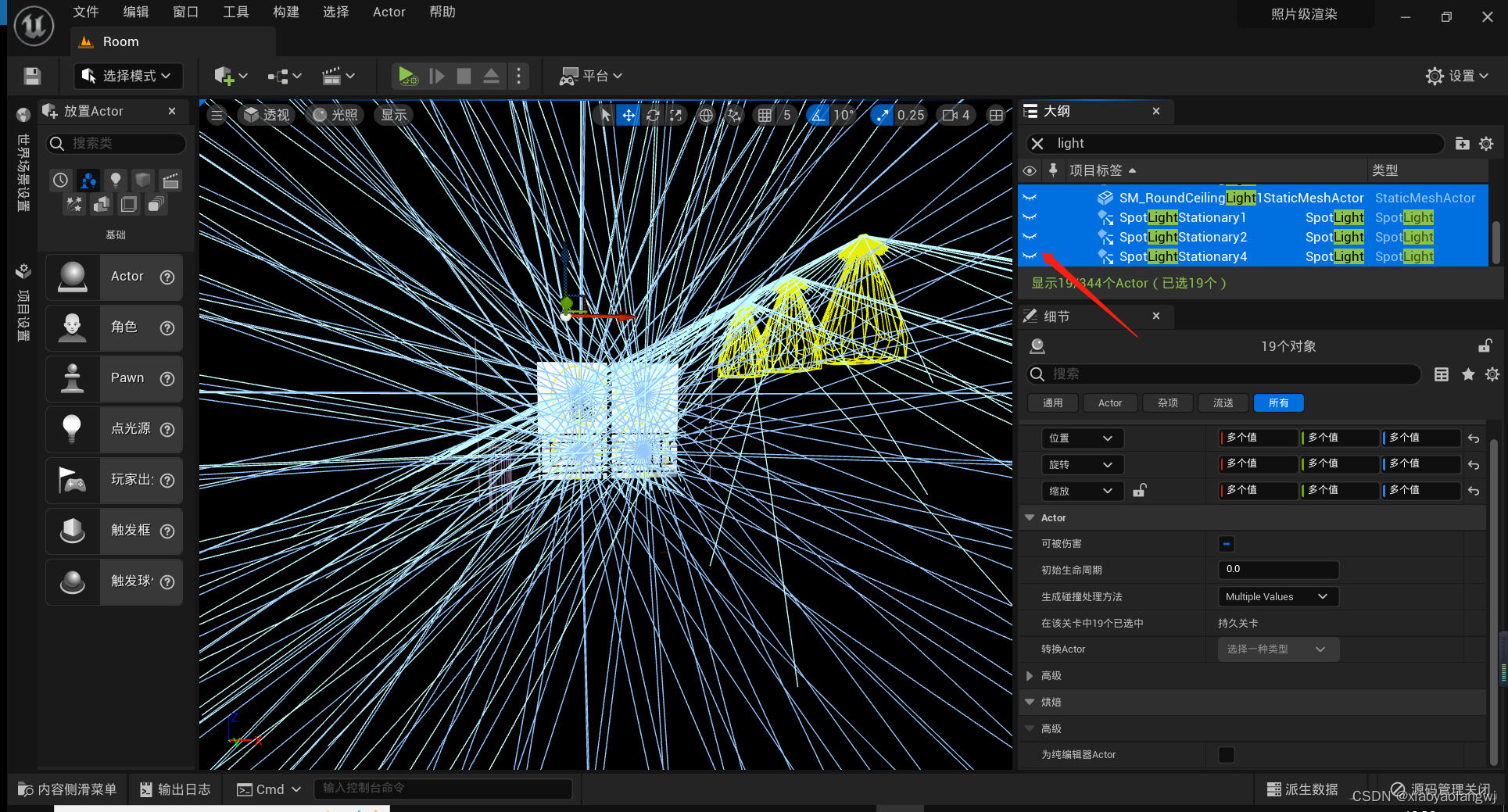Screen dimensions: 1508x812
Task: Toggle scale snapping icon
Action: [x=883, y=115]
